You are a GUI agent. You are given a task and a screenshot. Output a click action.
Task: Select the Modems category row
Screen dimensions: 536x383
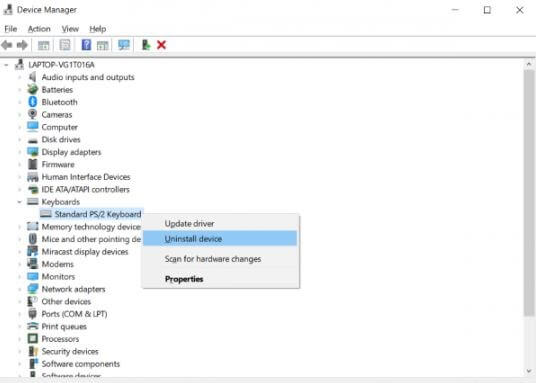click(x=57, y=264)
